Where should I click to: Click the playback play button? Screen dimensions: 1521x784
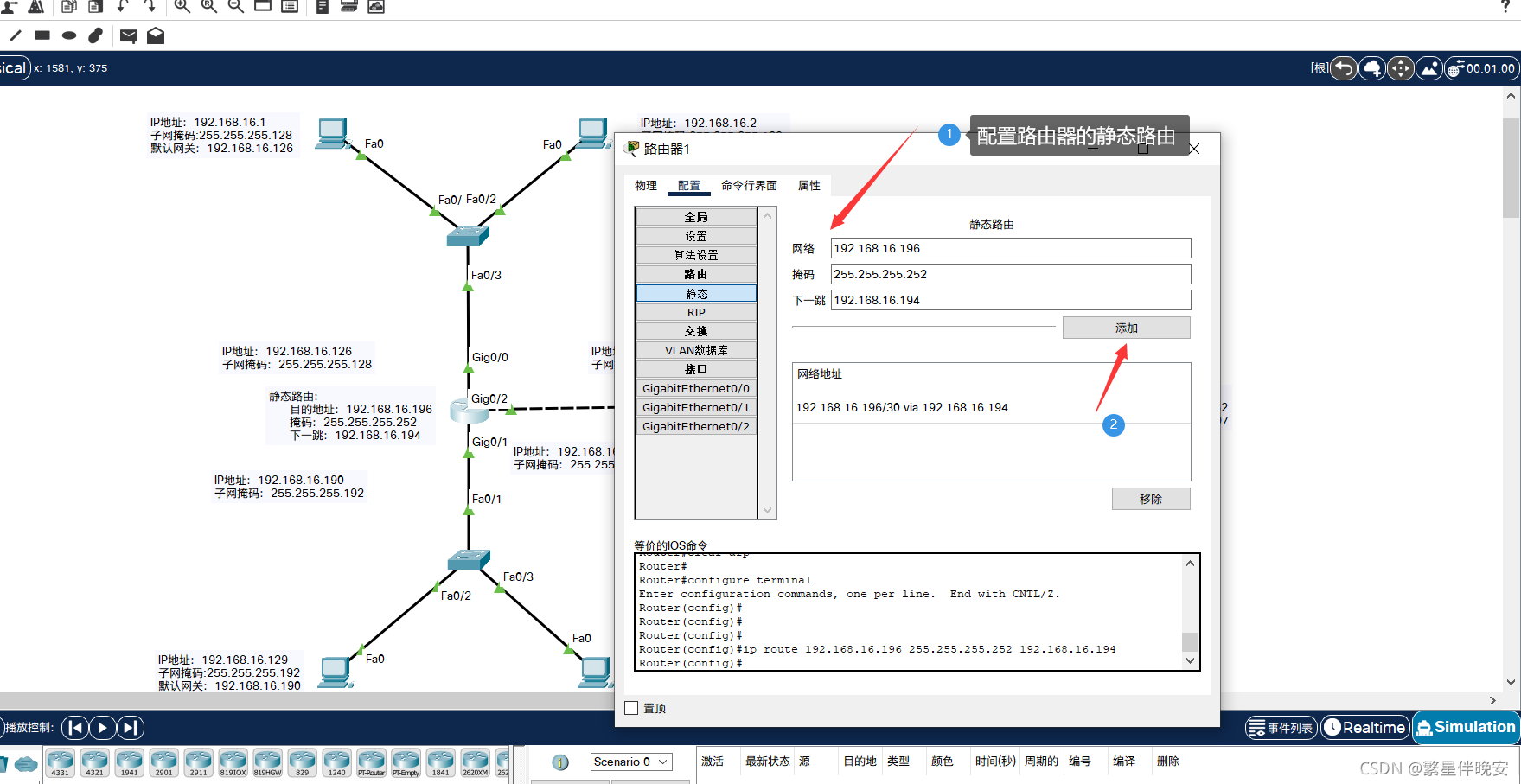pos(102,728)
